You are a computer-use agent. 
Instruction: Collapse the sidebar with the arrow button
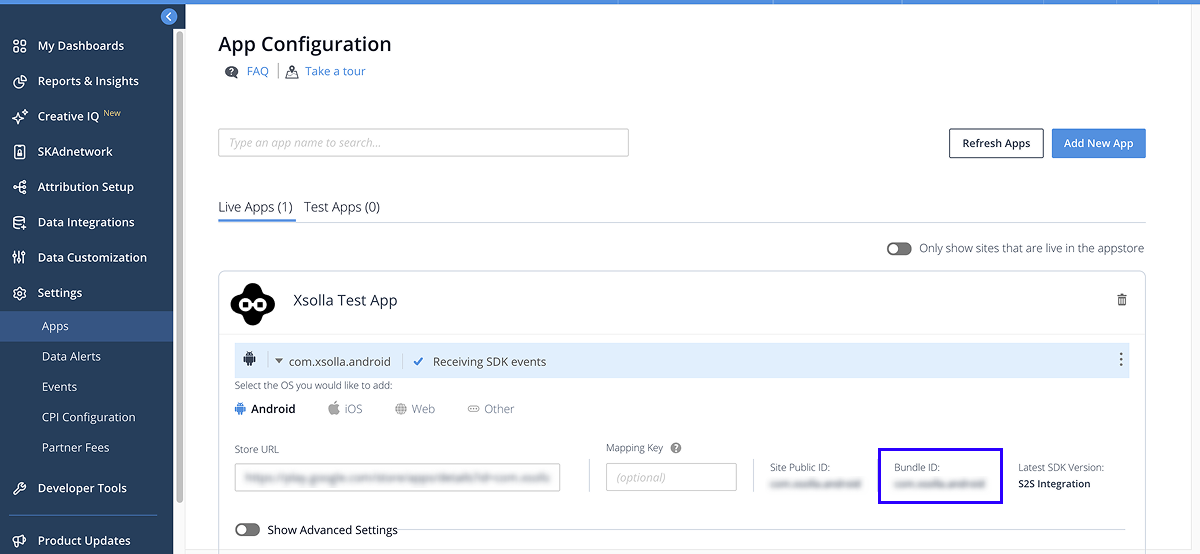169,16
